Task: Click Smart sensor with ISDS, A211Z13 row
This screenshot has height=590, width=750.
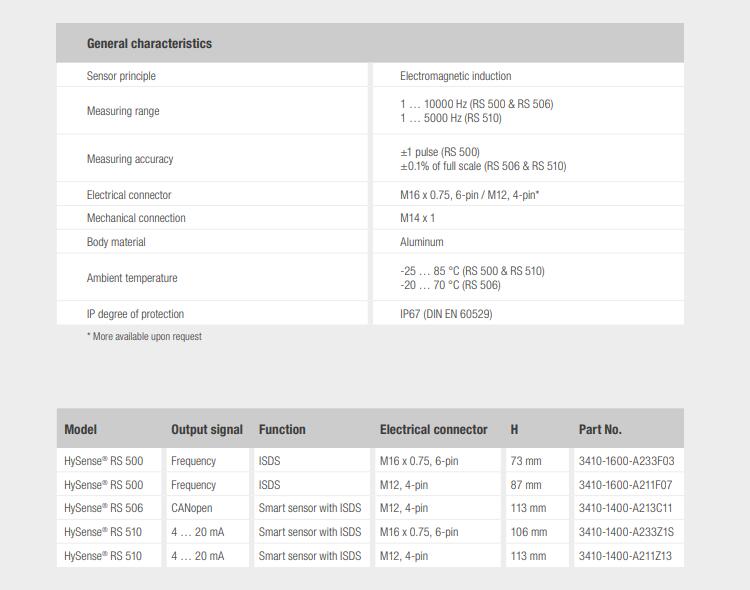Action: point(310,556)
